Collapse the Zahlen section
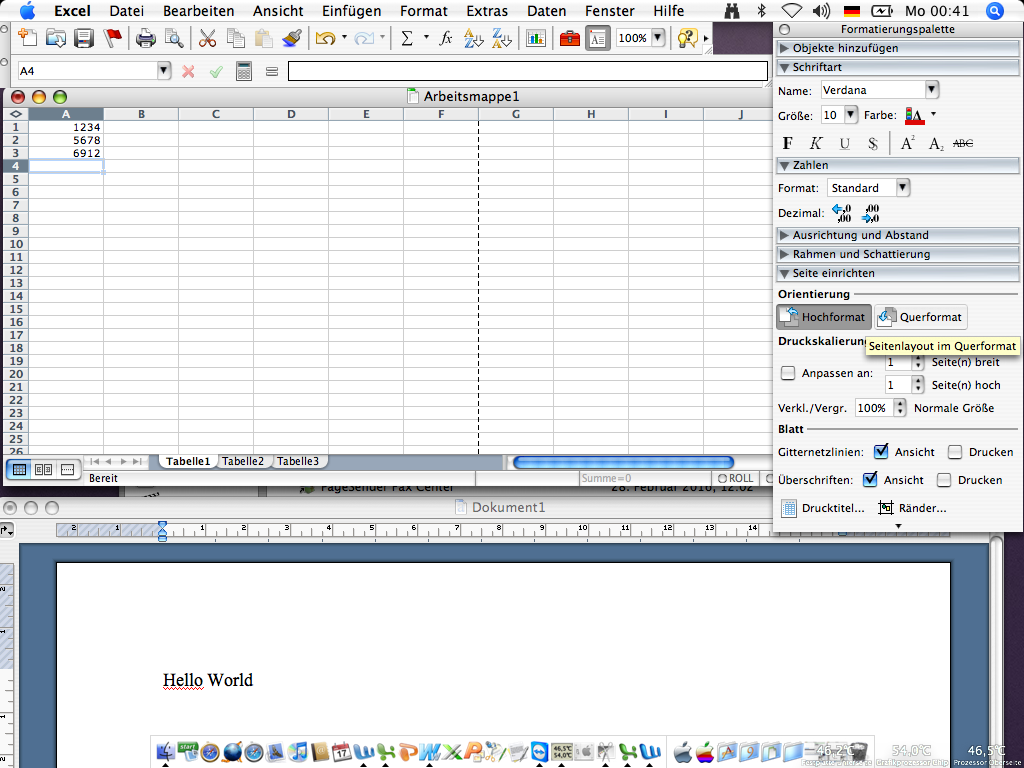Image resolution: width=1024 pixels, height=768 pixels. 897,165
